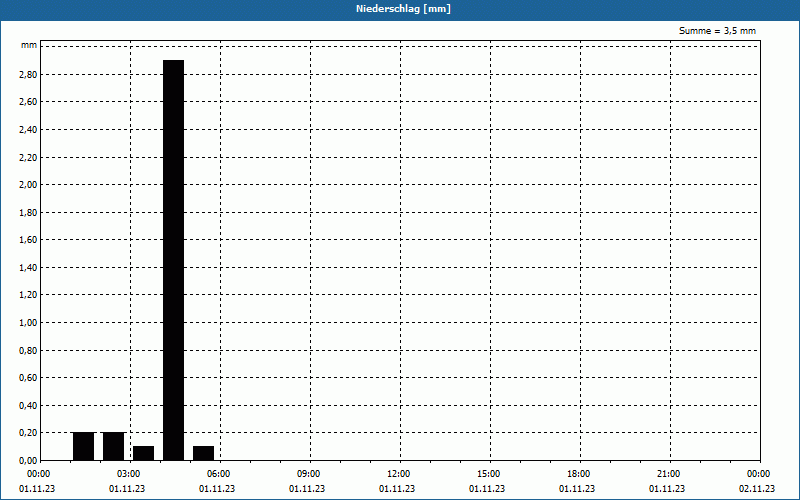Click the "Niederschlag [mm]" chart title
Viewport: 800px width, 500px height.
coord(404,9)
